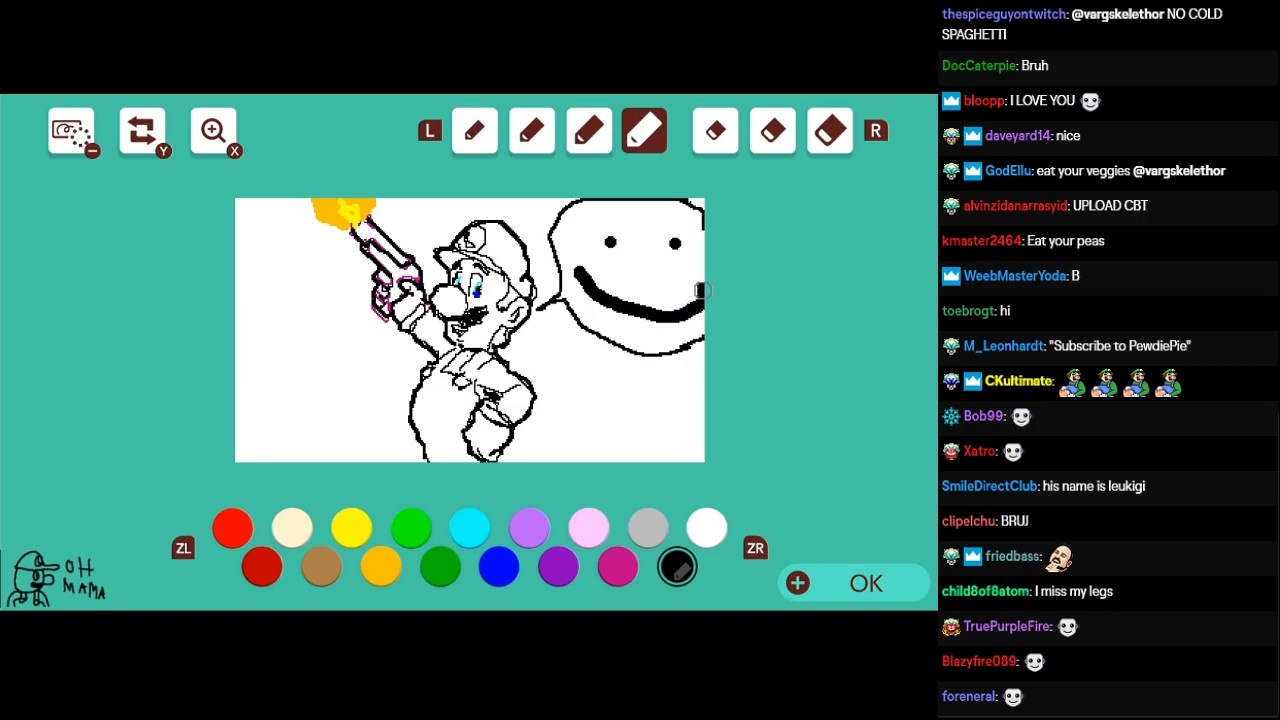
Task: Open chat user toebrogt
Action: 968,310
